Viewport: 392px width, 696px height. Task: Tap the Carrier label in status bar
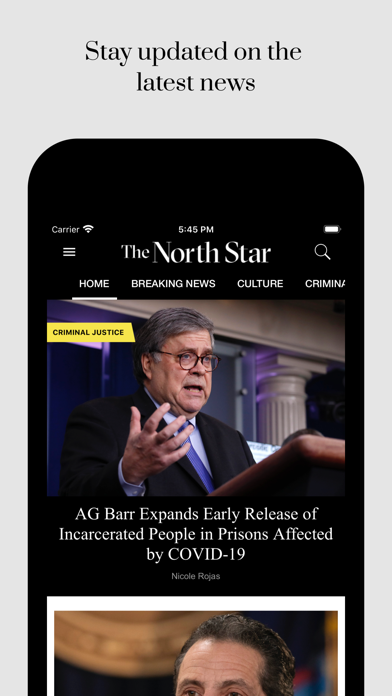pos(65,229)
